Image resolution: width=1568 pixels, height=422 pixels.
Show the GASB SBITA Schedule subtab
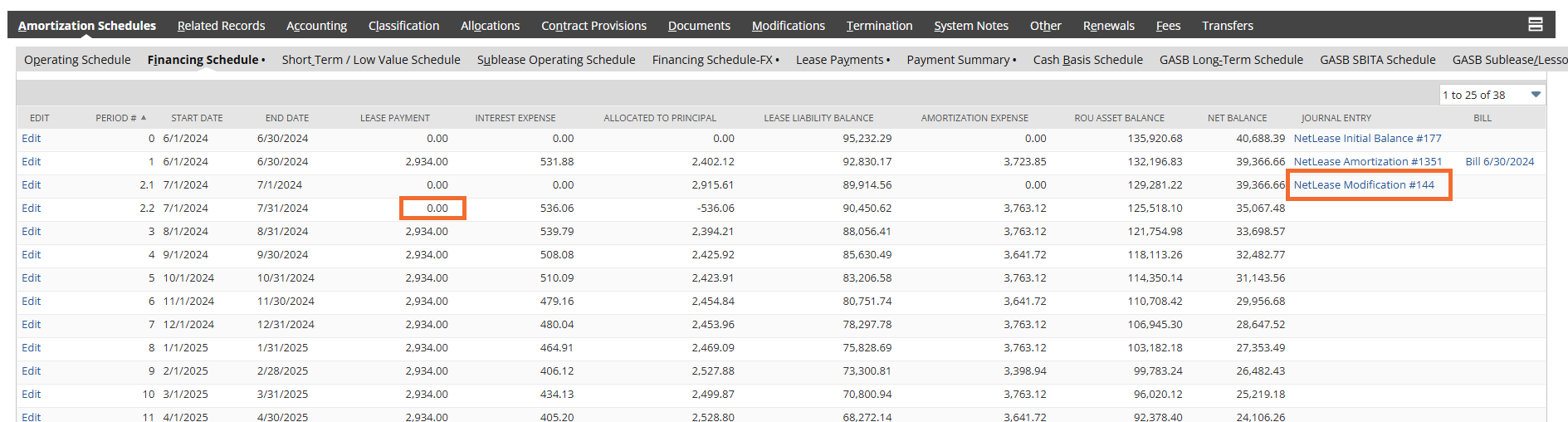point(1378,60)
